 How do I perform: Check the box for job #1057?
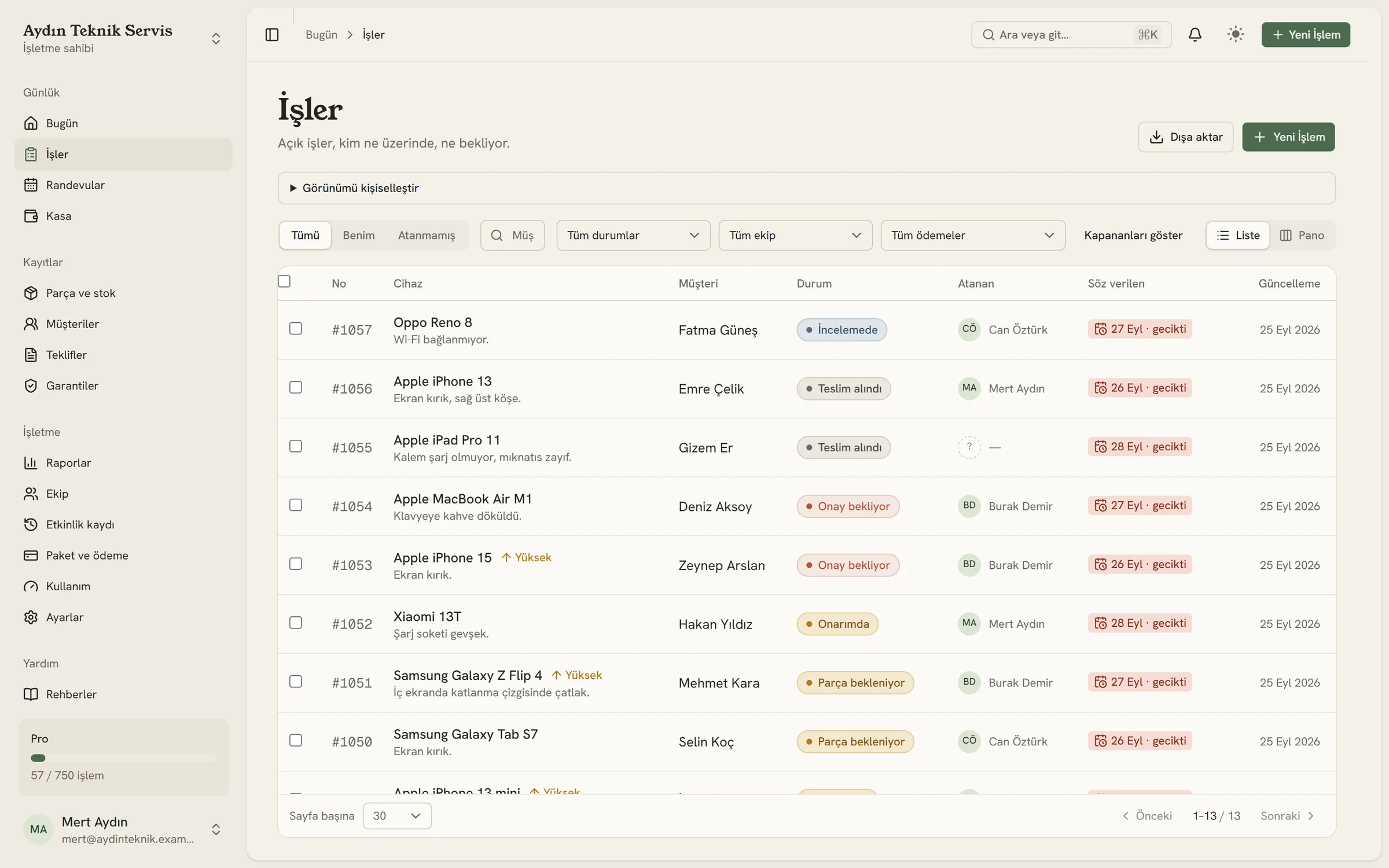(x=296, y=329)
